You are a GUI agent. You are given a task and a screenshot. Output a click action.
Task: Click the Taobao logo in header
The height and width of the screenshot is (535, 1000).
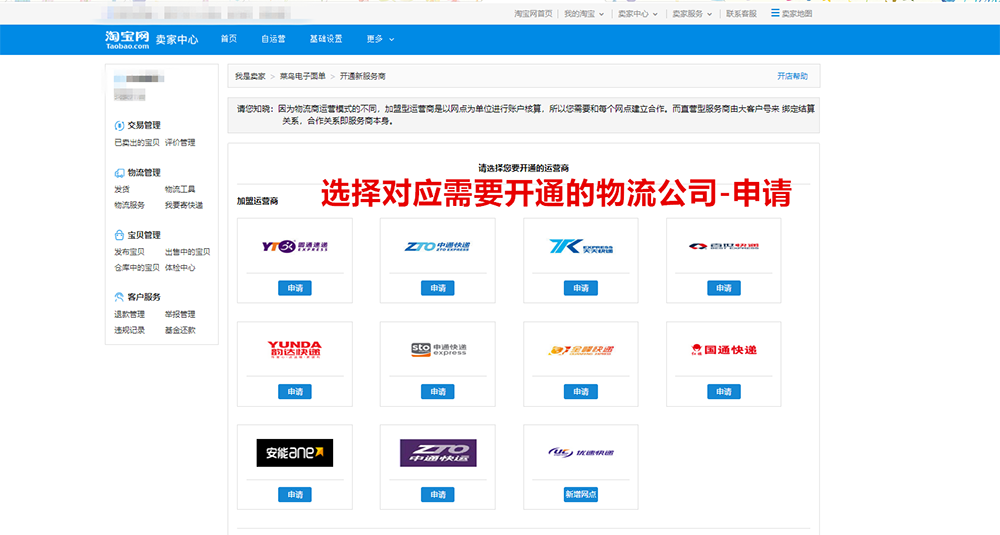tap(127, 40)
